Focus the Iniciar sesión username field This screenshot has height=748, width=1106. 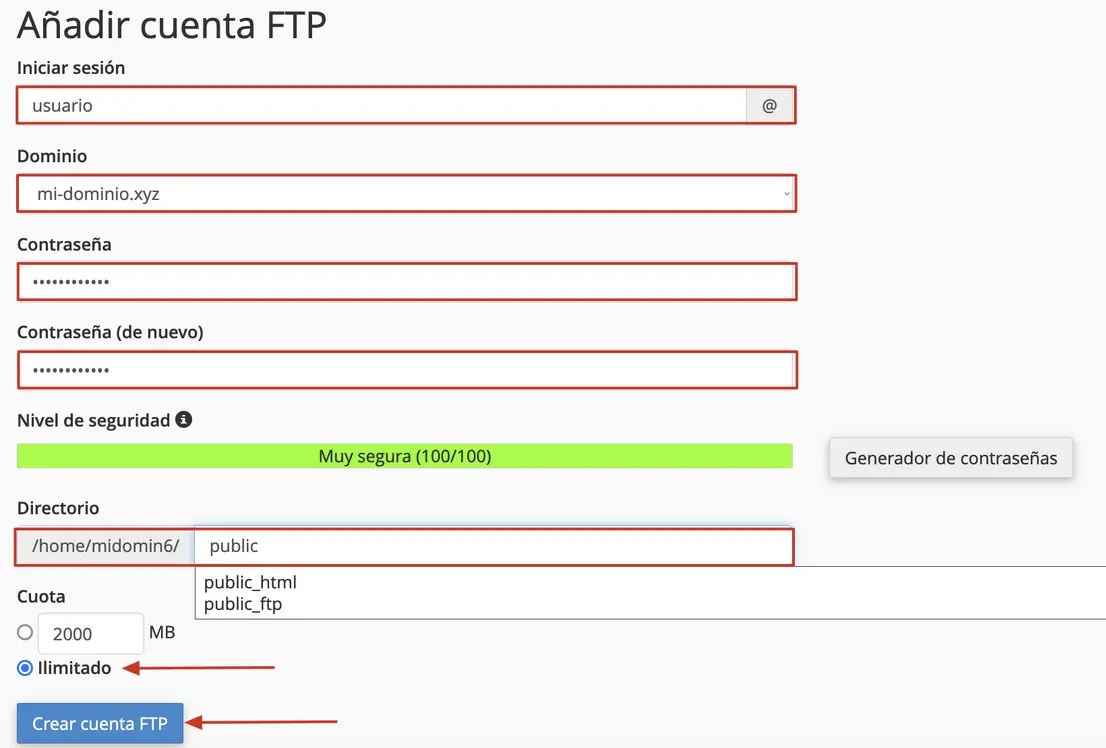380,105
